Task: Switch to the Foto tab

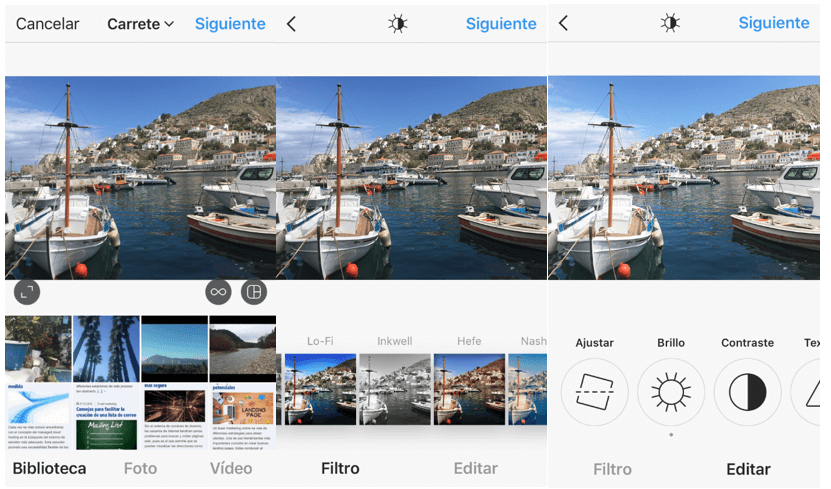Action: pos(140,468)
